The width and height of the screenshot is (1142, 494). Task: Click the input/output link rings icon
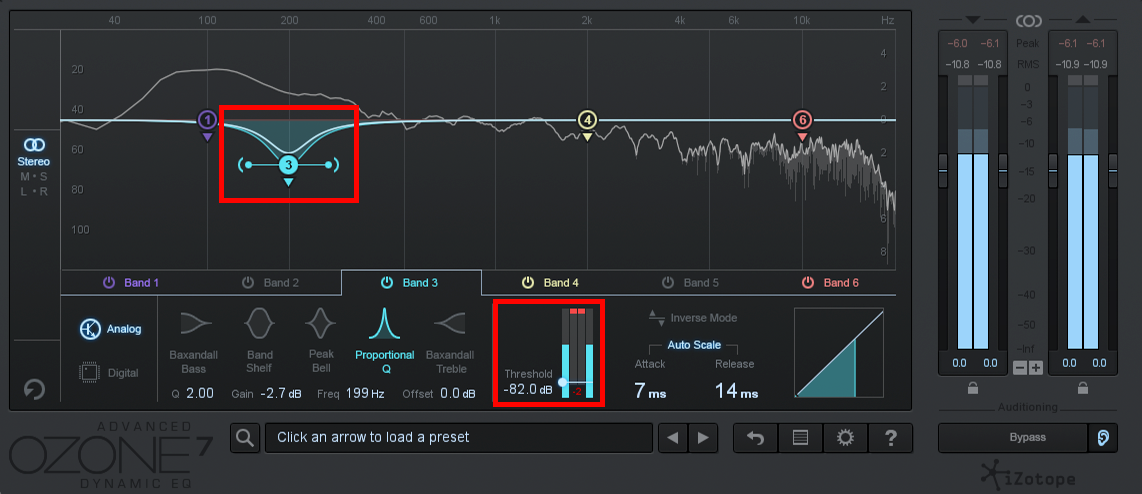click(1028, 20)
